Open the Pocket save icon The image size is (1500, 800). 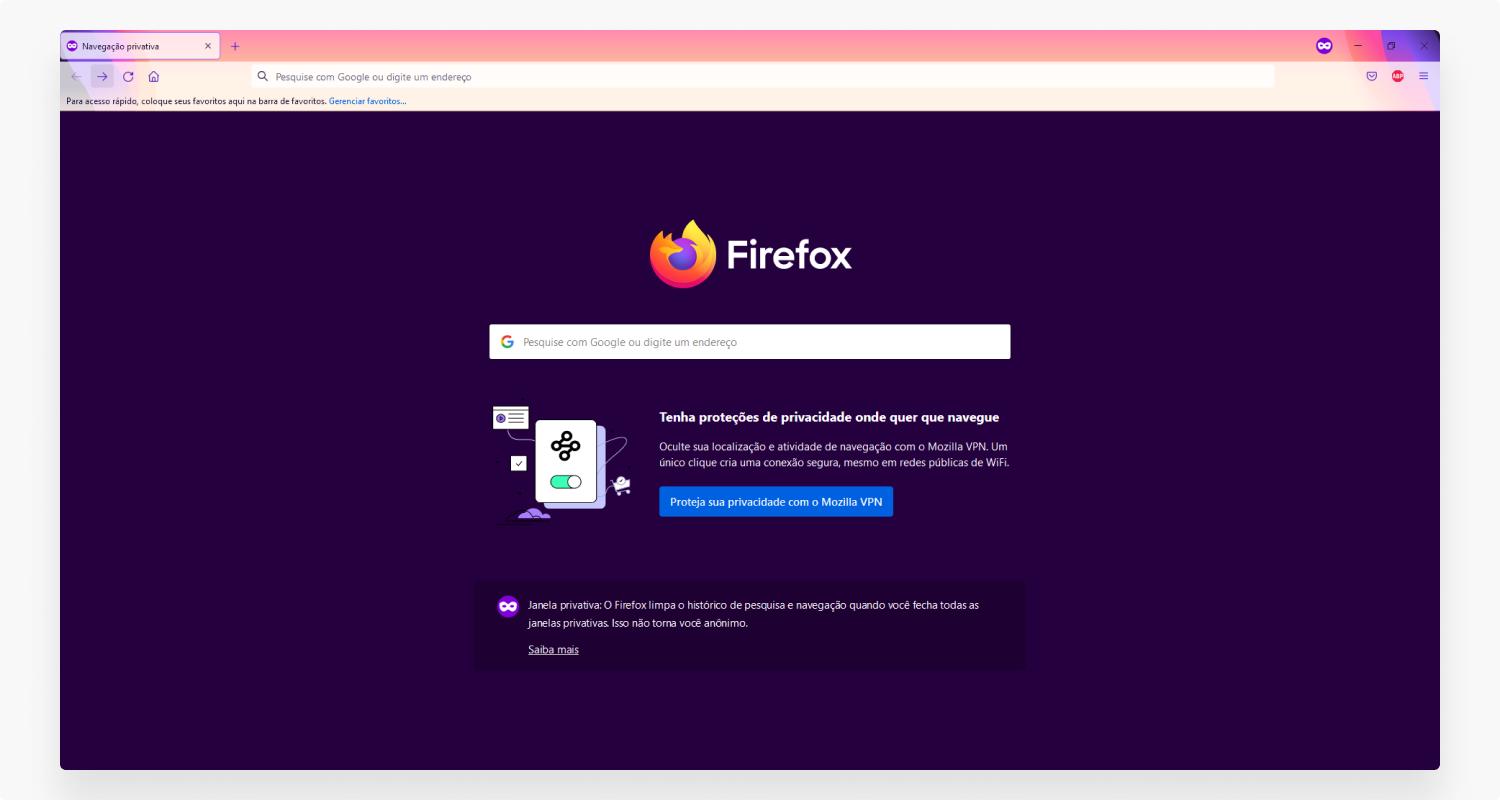tap(1372, 76)
